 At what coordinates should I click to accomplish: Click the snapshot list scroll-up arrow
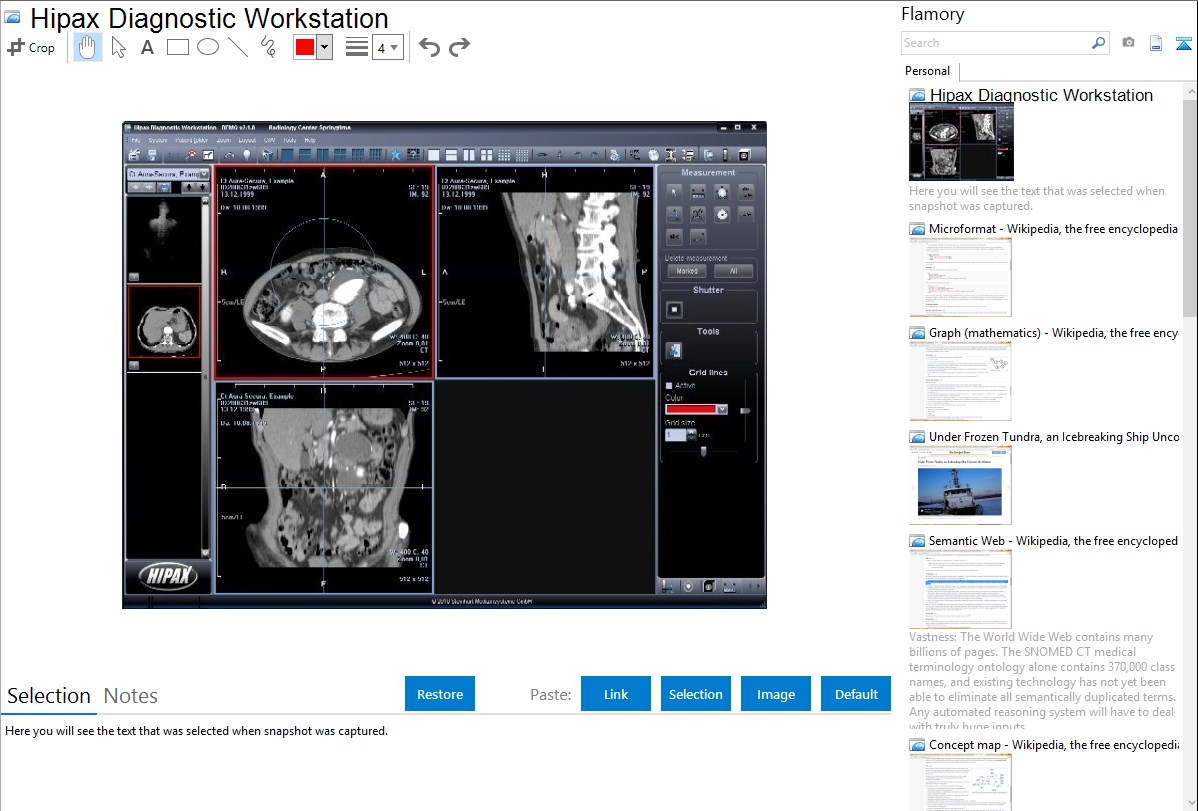click(1191, 91)
